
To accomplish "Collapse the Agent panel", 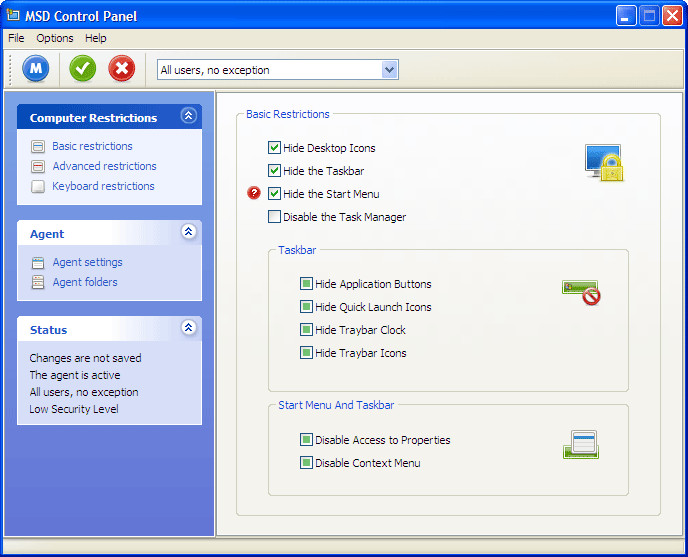I will (188, 232).
